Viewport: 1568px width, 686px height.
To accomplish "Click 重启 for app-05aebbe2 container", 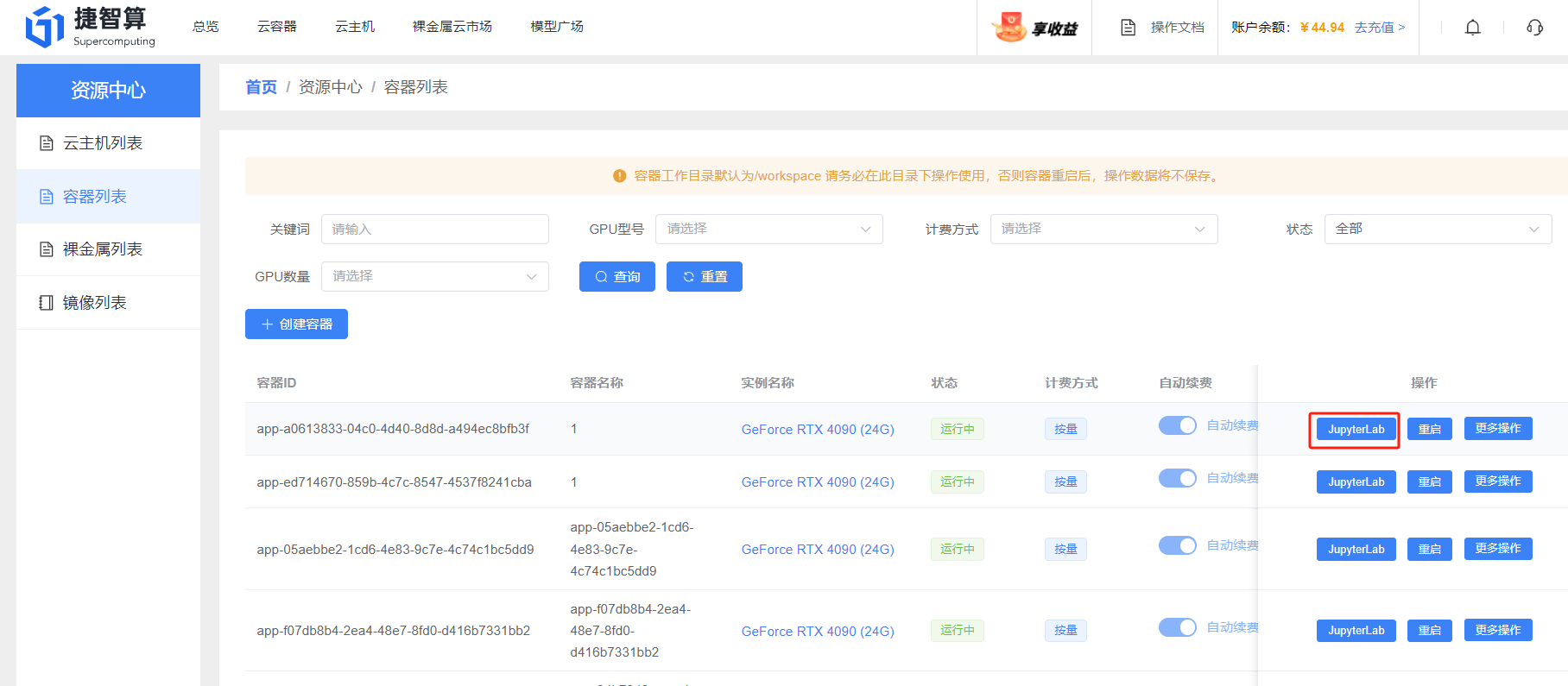I will tap(1430, 549).
